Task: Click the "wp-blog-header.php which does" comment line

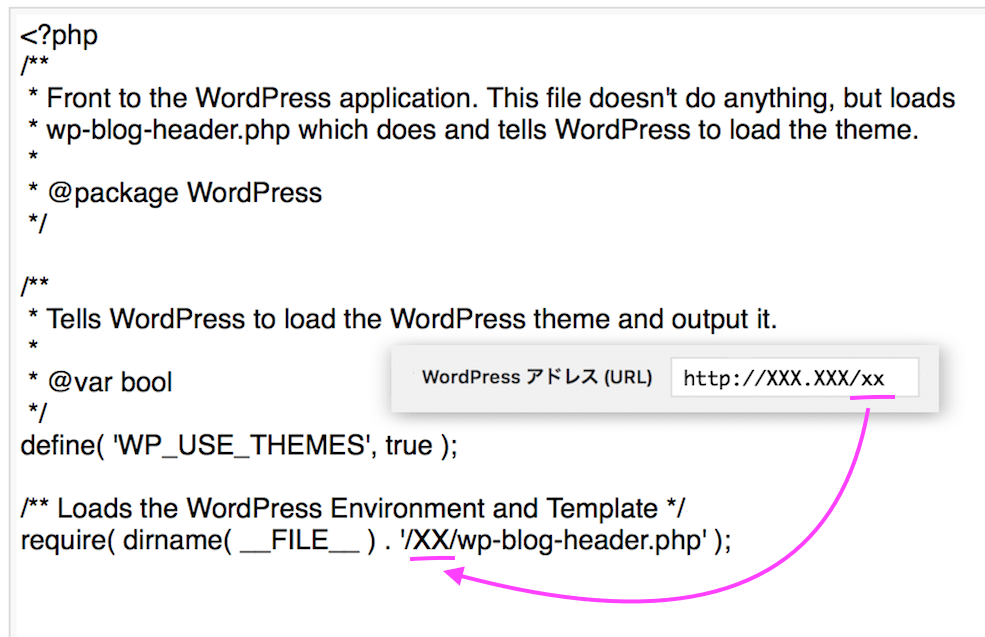Action: point(474,130)
